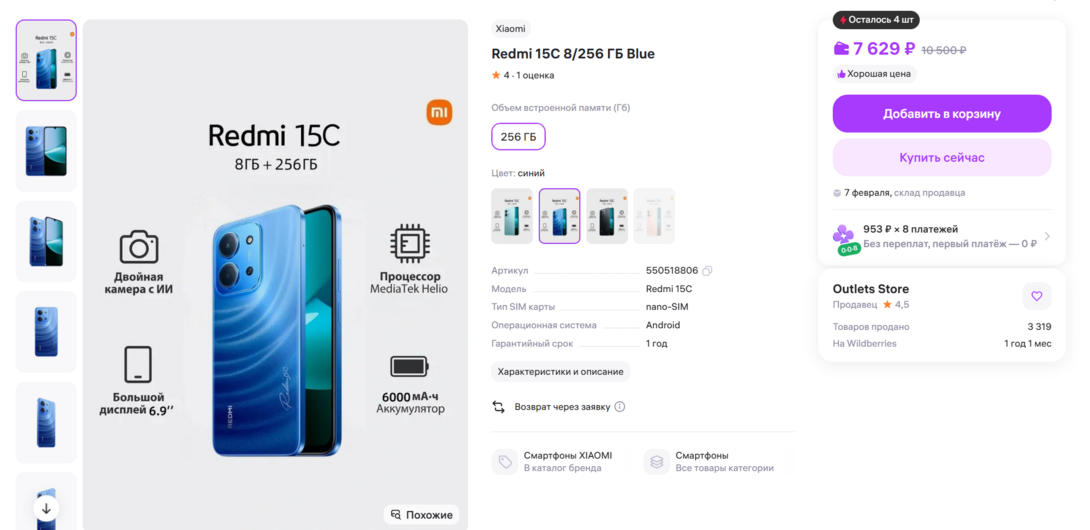
Task: Click the smartphones category stack icon
Action: 656,462
